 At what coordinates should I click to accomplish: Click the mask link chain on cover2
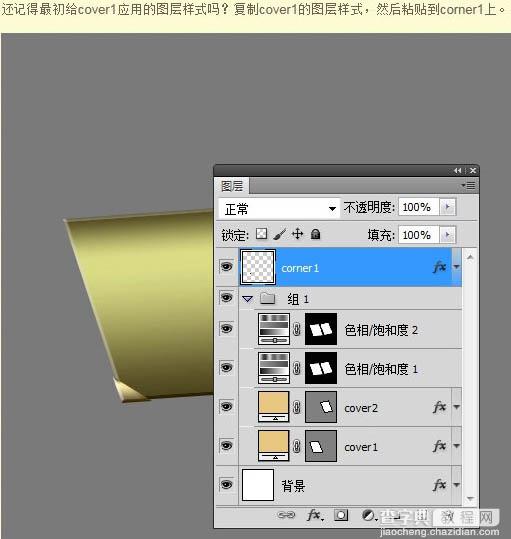click(297, 407)
